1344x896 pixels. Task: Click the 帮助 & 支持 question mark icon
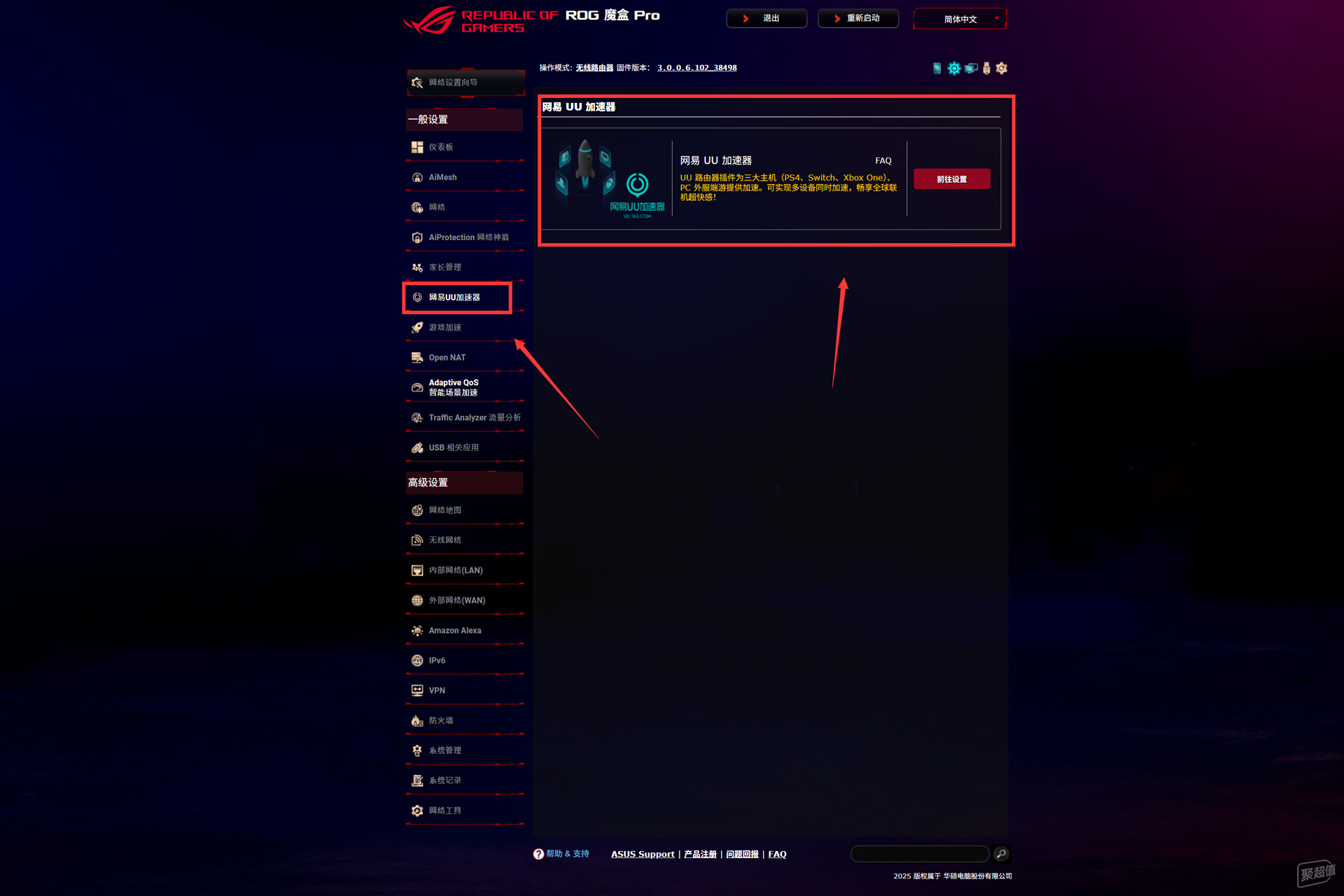pyautogui.click(x=538, y=854)
